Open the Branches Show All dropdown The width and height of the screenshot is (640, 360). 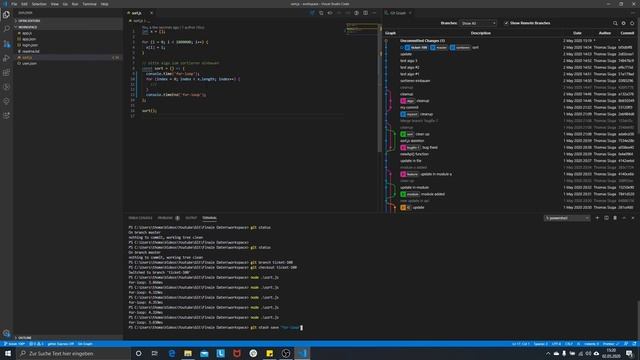(x=478, y=23)
